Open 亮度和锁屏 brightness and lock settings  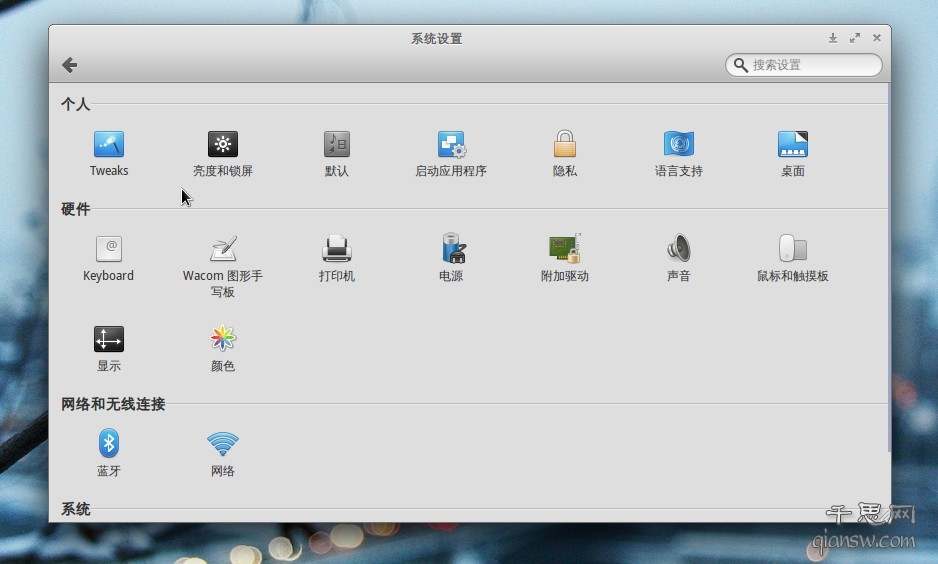(x=223, y=154)
